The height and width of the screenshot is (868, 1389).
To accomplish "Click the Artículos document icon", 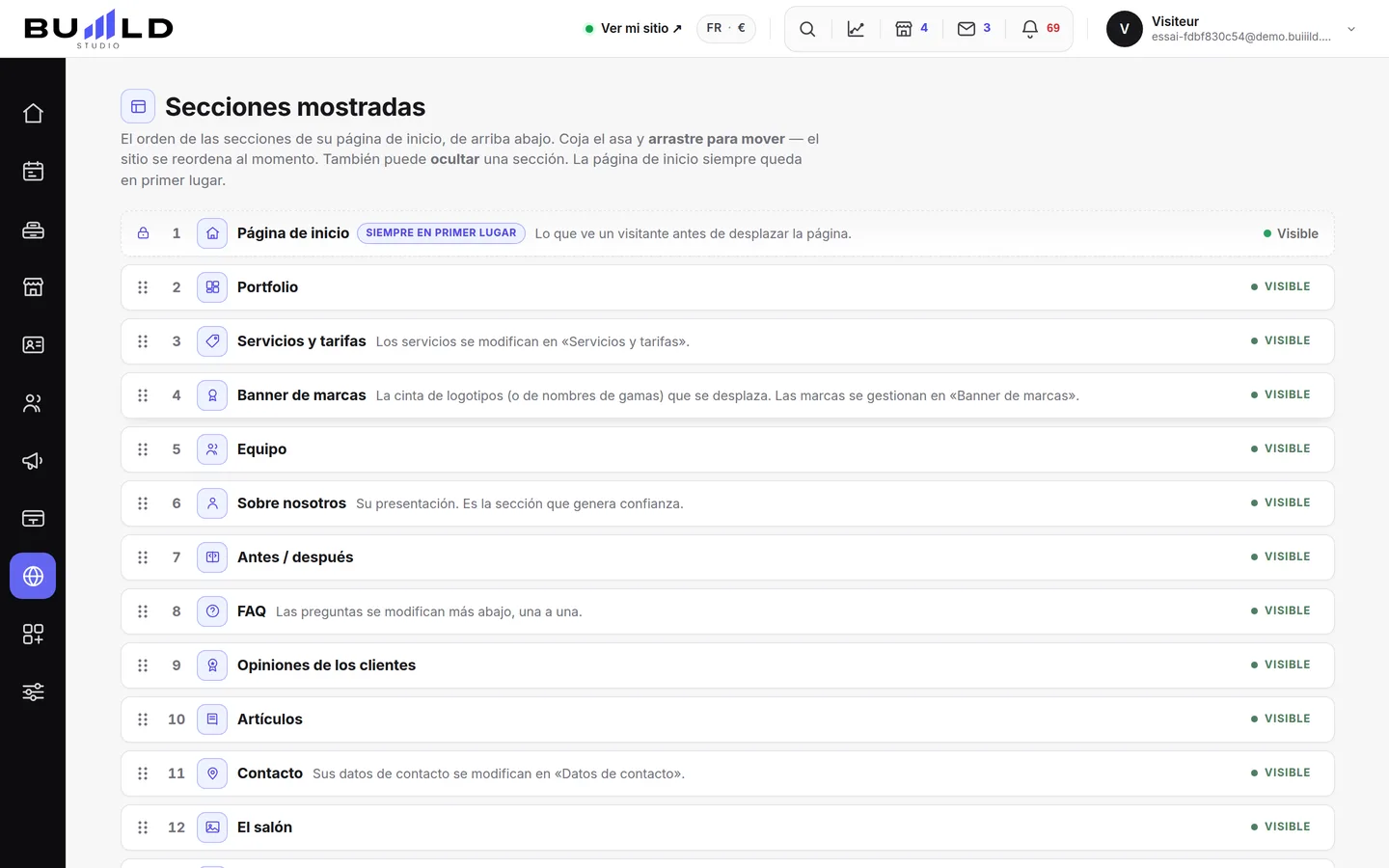I will pos(212,719).
